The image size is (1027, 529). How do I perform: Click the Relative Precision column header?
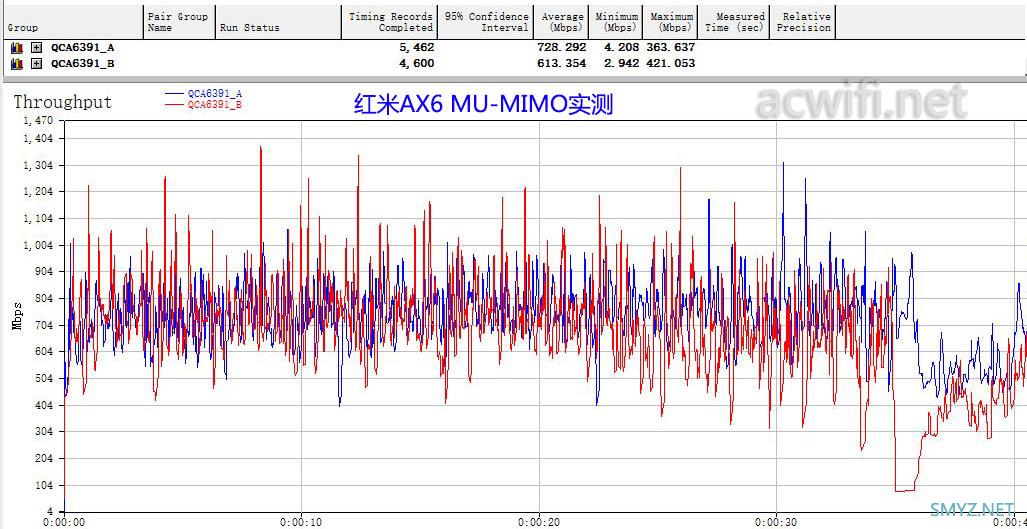click(x=803, y=22)
